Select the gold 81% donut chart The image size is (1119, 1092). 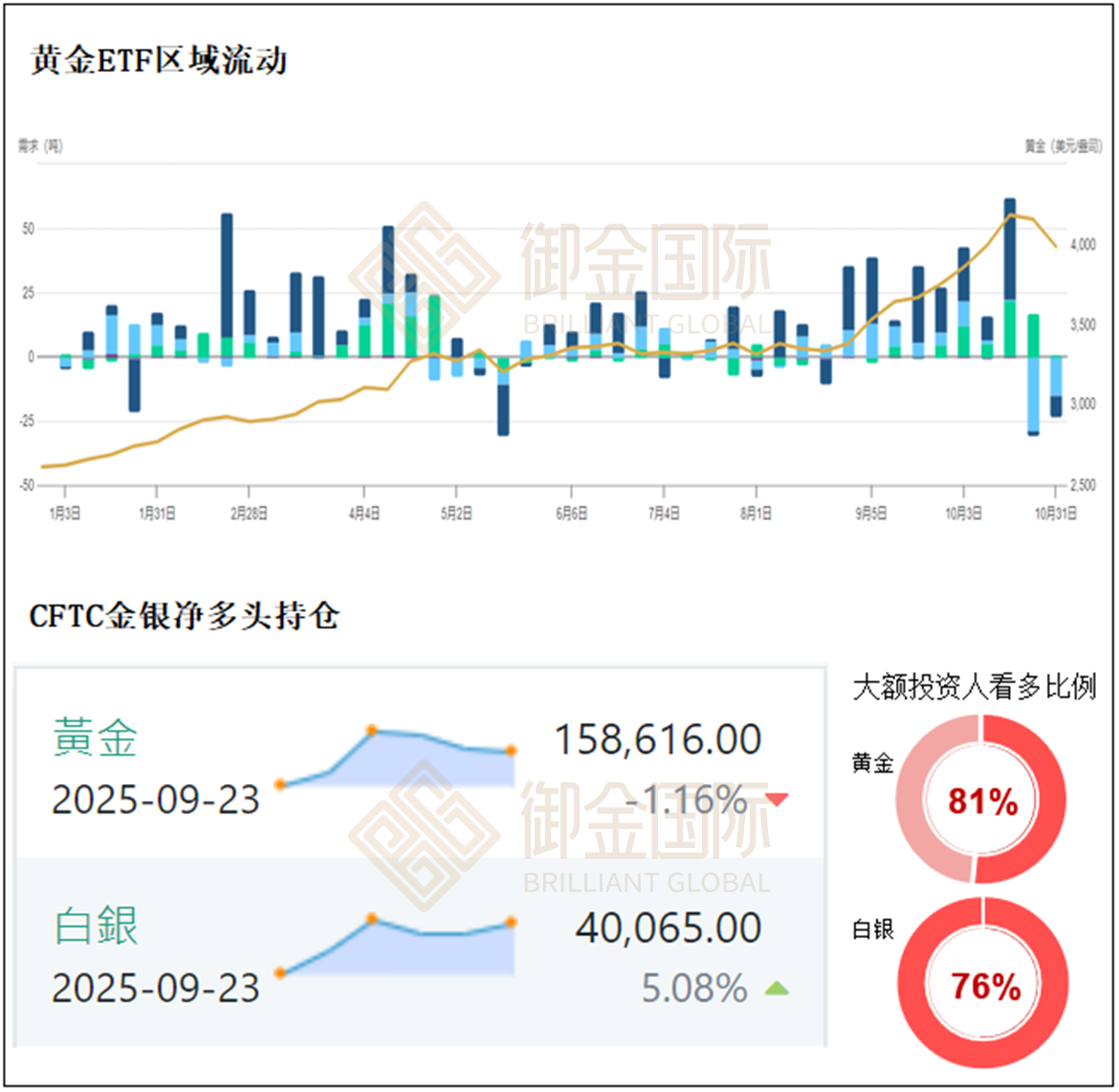981,800
